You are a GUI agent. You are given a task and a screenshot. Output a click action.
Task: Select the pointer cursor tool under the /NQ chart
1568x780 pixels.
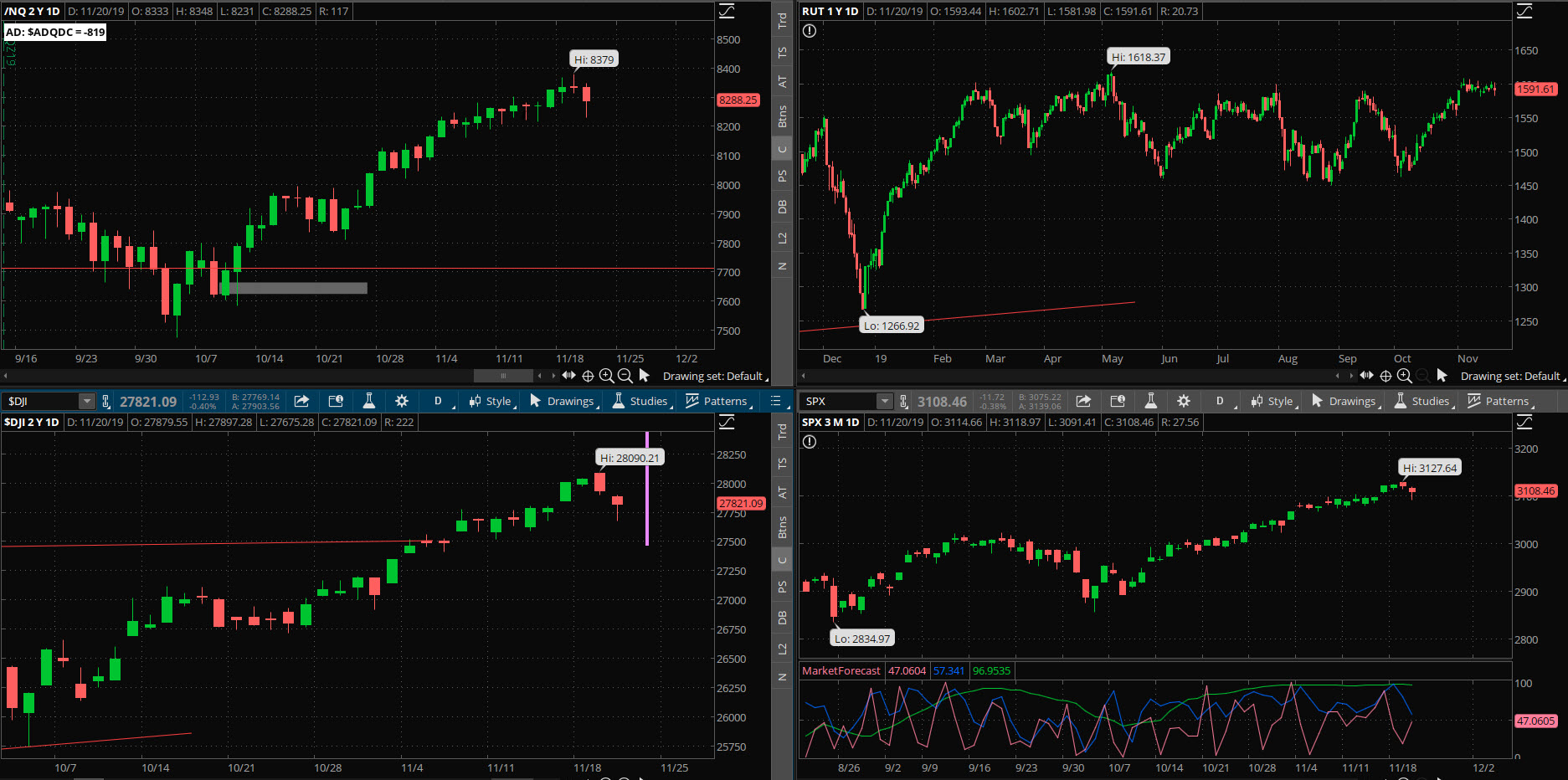(644, 376)
